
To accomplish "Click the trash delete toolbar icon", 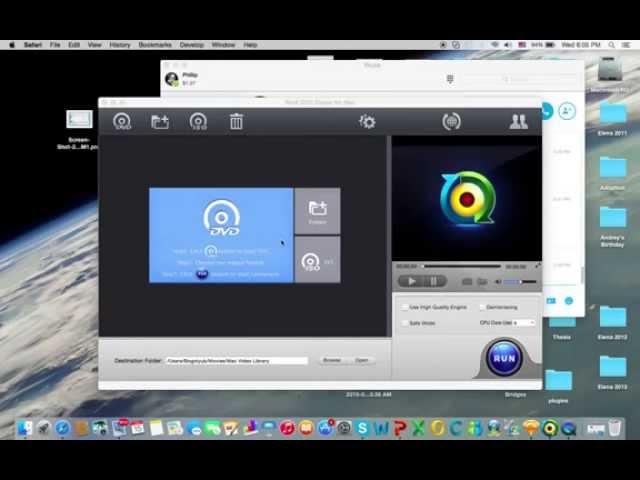I will click(x=236, y=122).
